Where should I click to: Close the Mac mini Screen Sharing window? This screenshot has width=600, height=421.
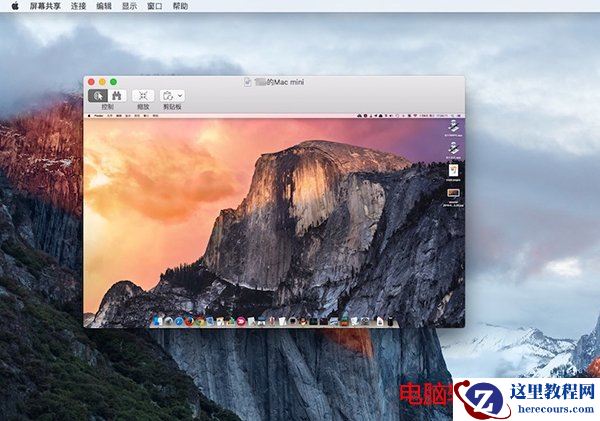tap(91, 82)
